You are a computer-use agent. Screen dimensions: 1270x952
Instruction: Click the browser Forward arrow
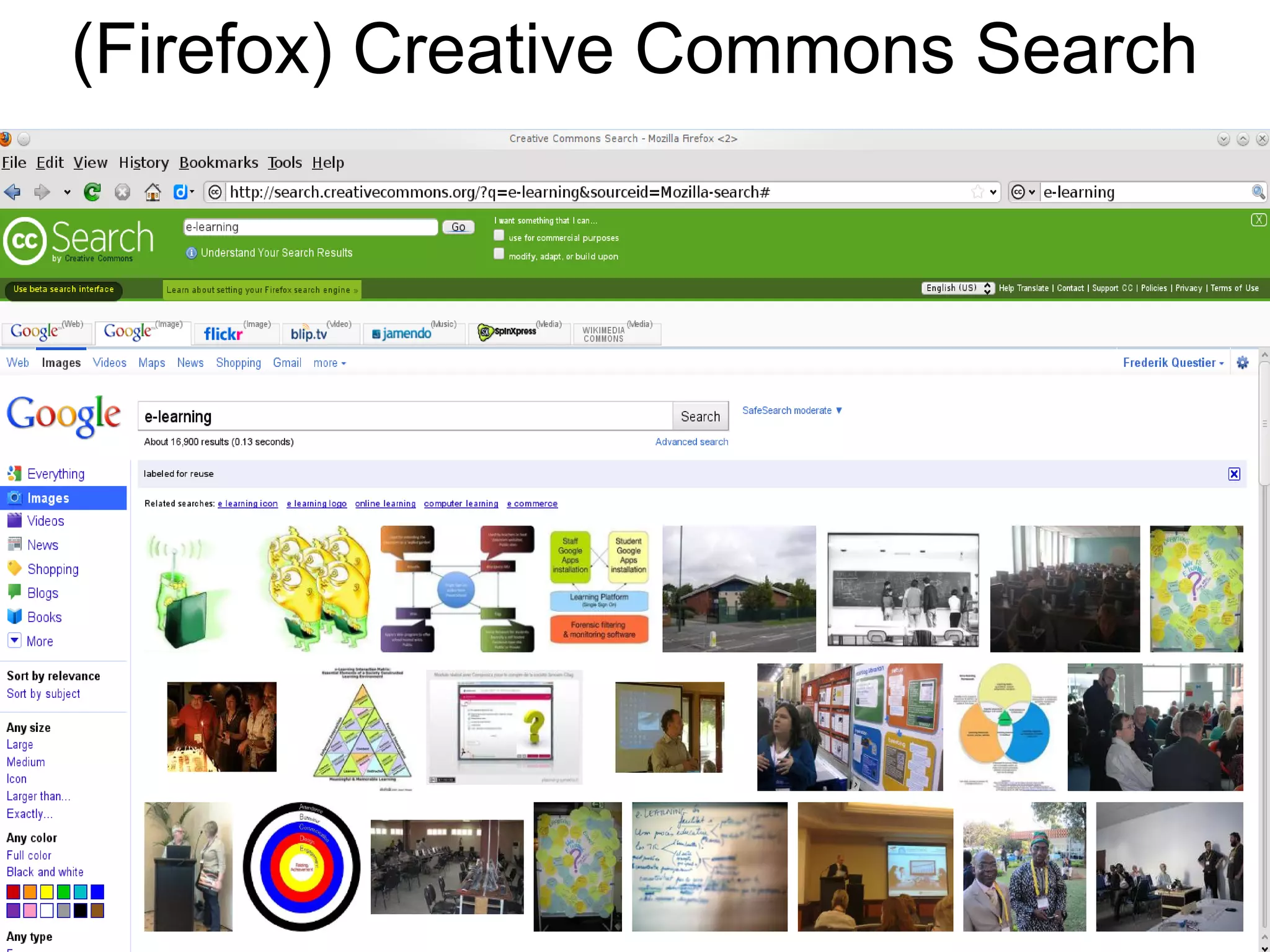coord(42,192)
